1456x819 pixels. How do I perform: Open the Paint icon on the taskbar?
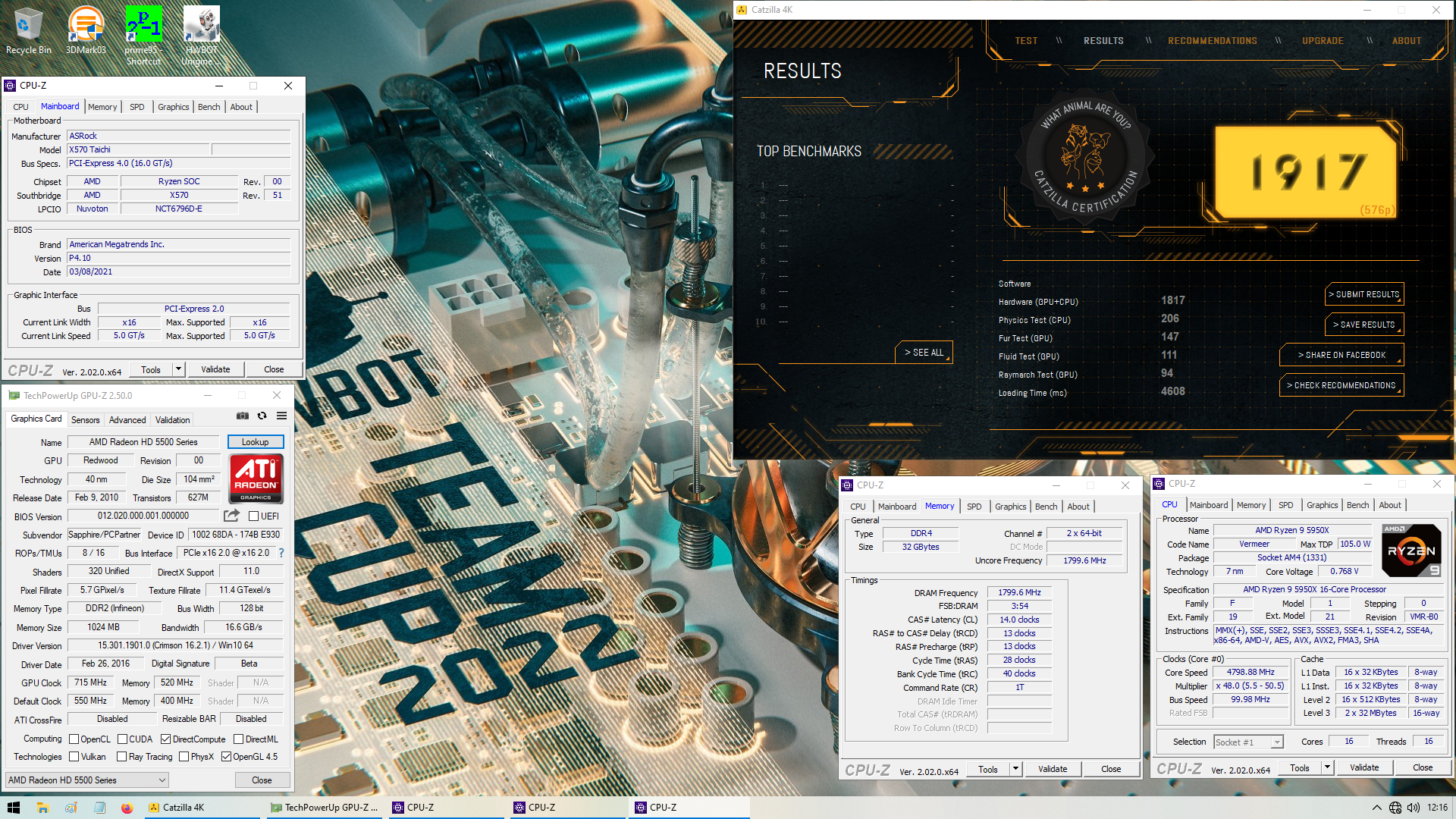(71, 808)
